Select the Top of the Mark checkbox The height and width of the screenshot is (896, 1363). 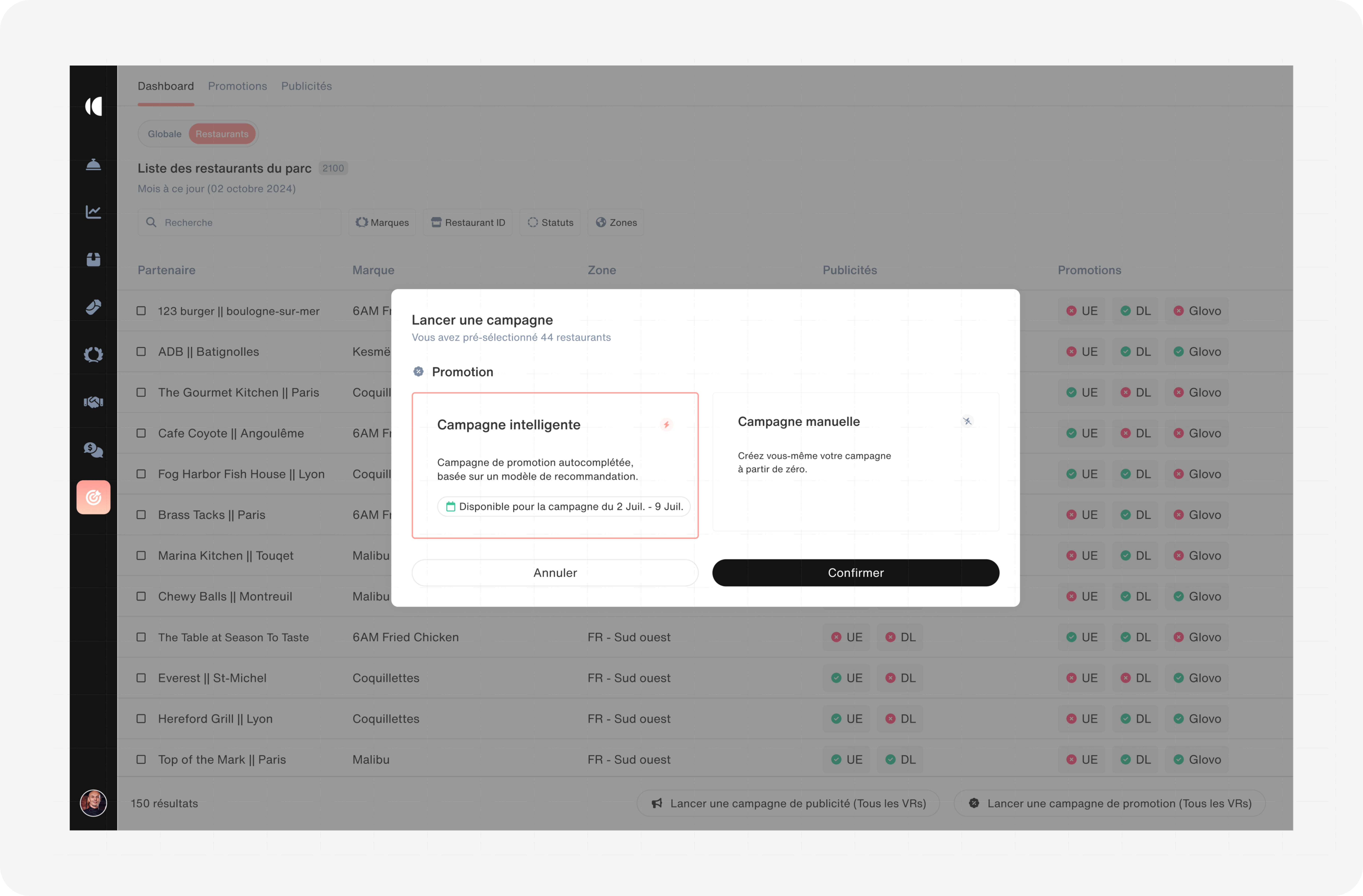pyautogui.click(x=141, y=759)
